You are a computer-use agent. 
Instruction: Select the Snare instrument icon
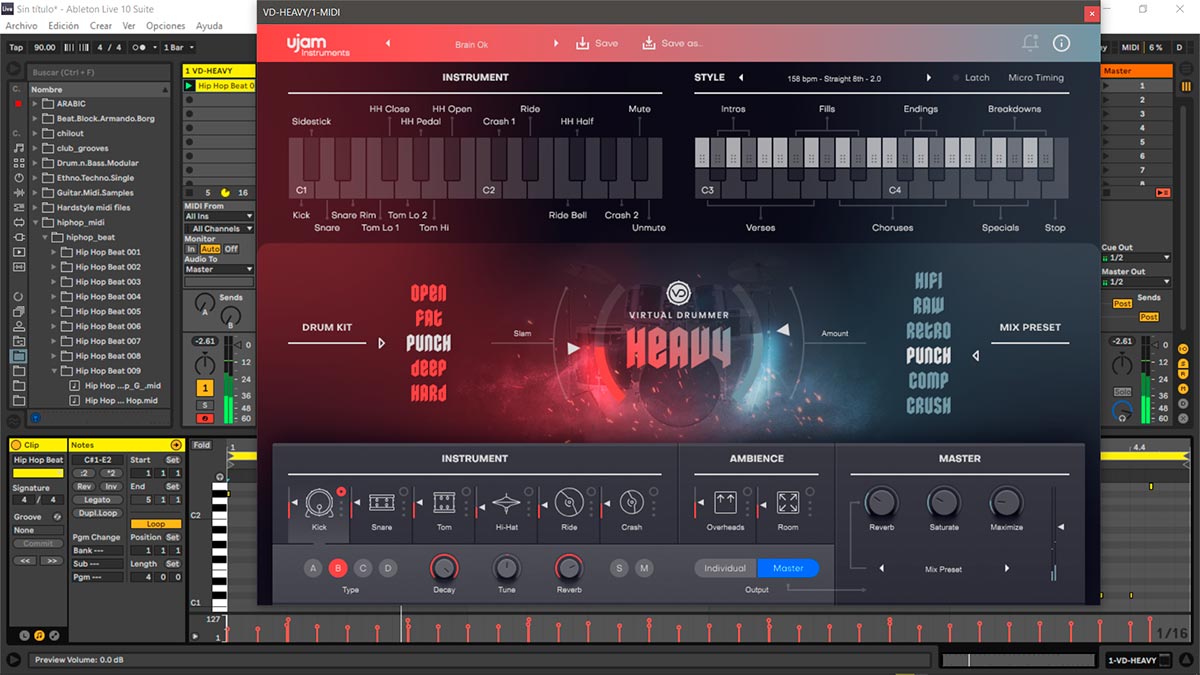(381, 503)
